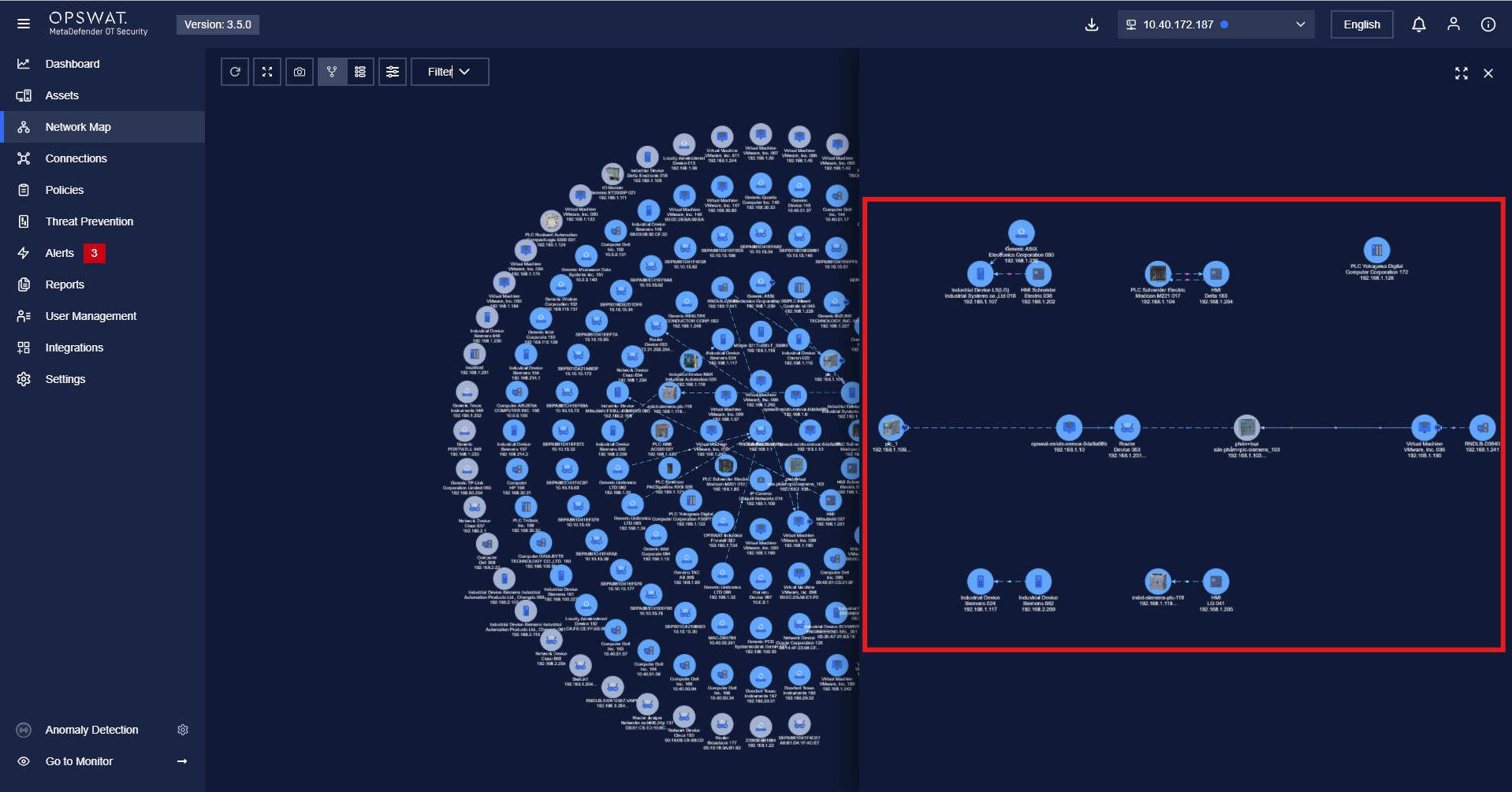Select Industrial Device LS(LG) 192.168.1.107 node

click(x=980, y=273)
